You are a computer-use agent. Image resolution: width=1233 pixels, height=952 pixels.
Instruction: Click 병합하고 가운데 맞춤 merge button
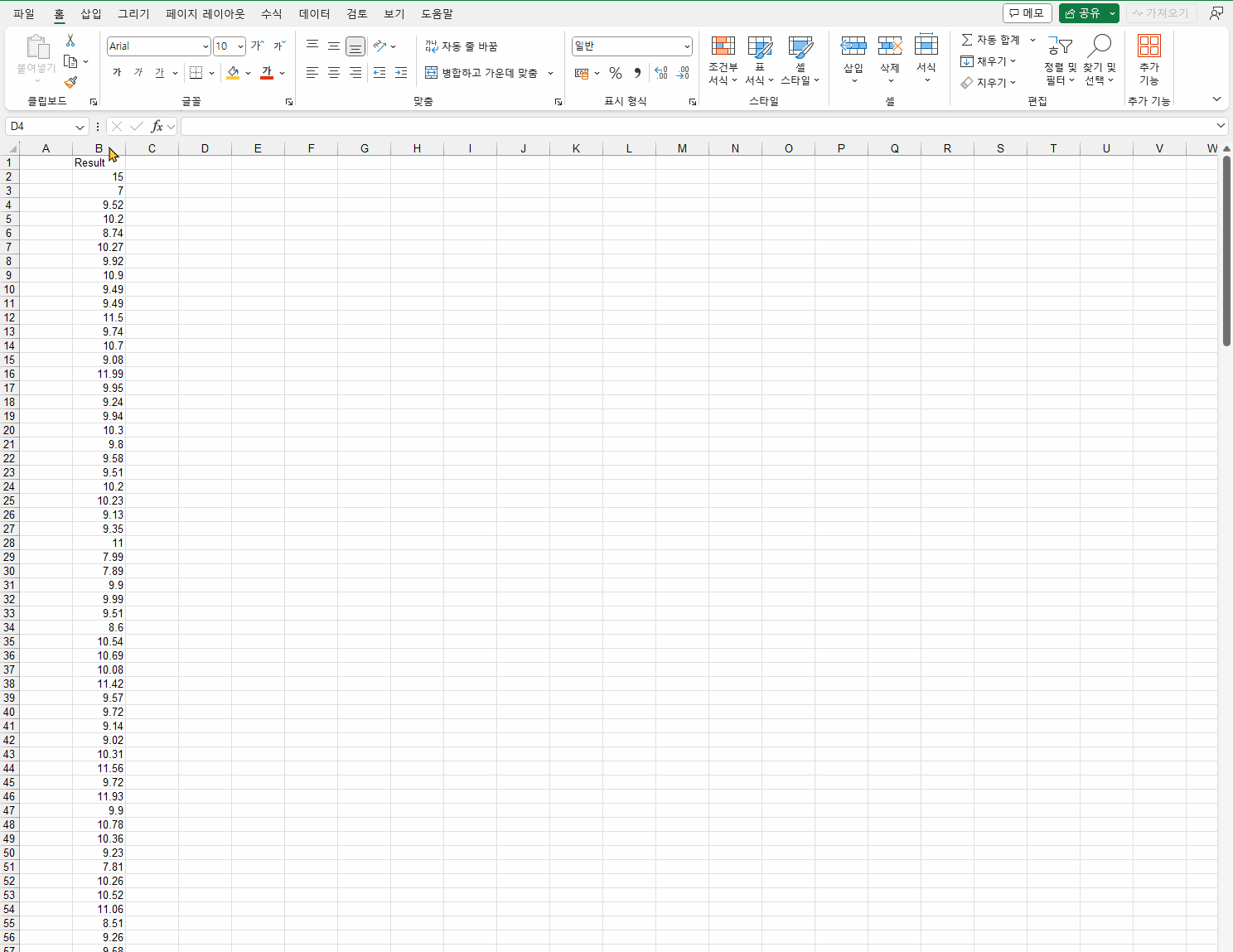coord(481,73)
